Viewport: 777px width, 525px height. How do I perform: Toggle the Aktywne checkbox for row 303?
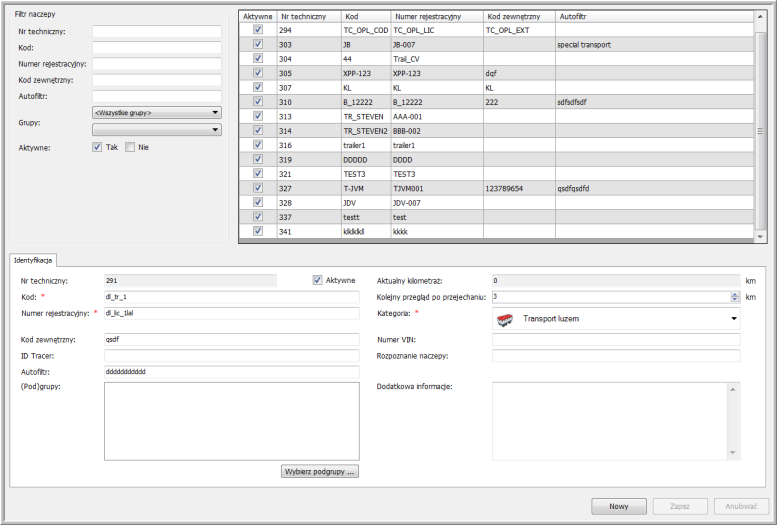[258, 45]
